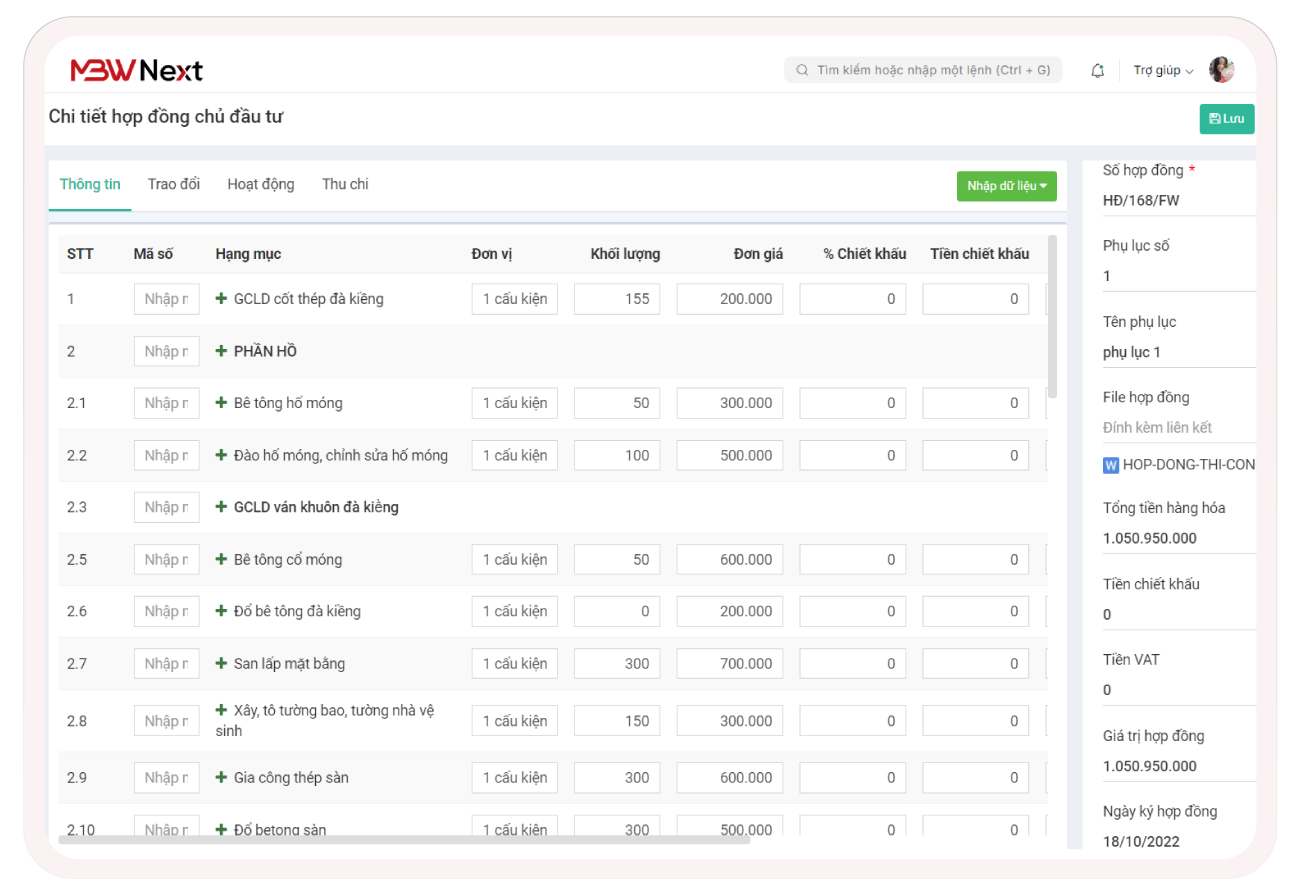The height and width of the screenshot is (895, 1300).
Task: Switch to the Trao đổi tab
Action: [174, 184]
